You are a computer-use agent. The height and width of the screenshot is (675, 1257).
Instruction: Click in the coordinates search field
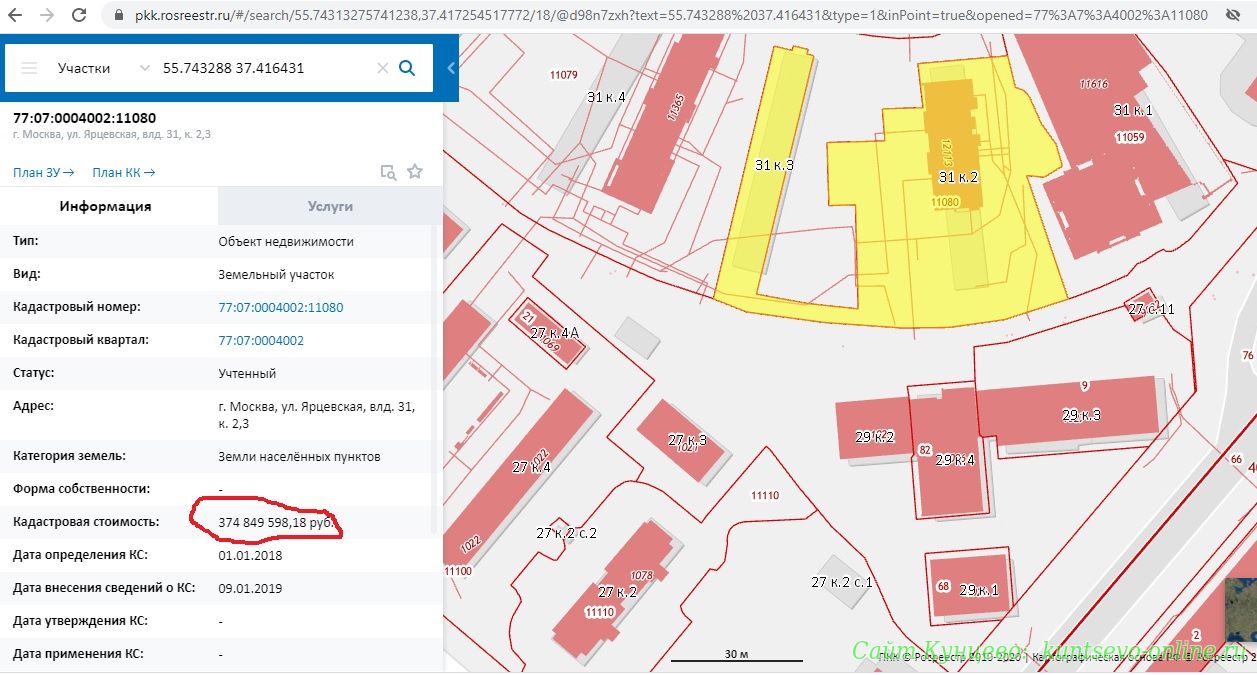tap(265, 68)
